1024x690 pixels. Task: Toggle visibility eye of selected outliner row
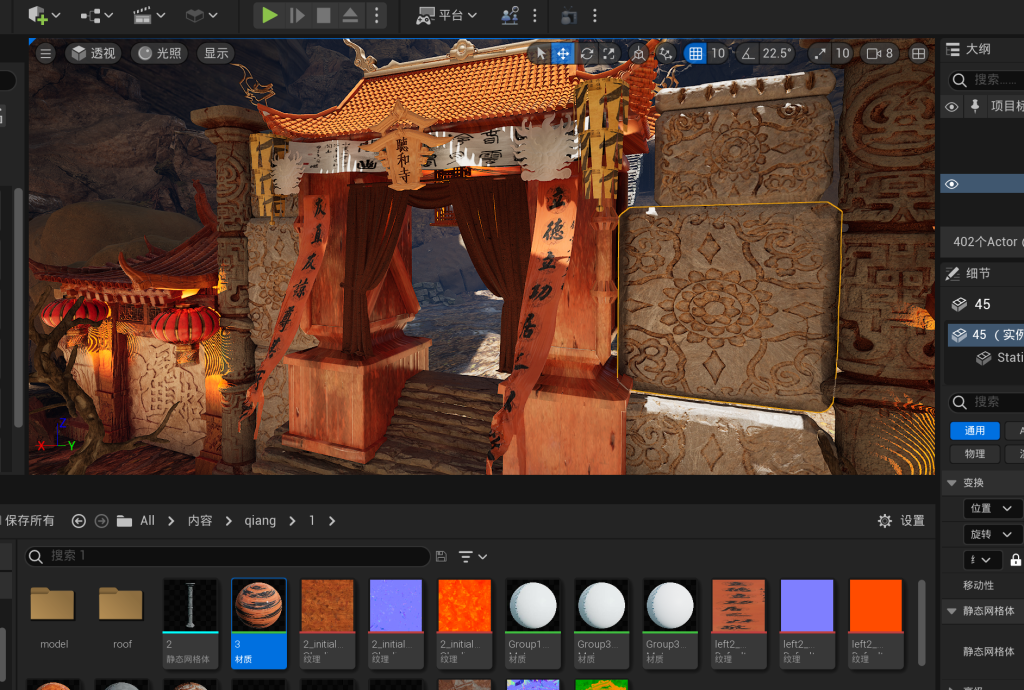click(x=952, y=184)
